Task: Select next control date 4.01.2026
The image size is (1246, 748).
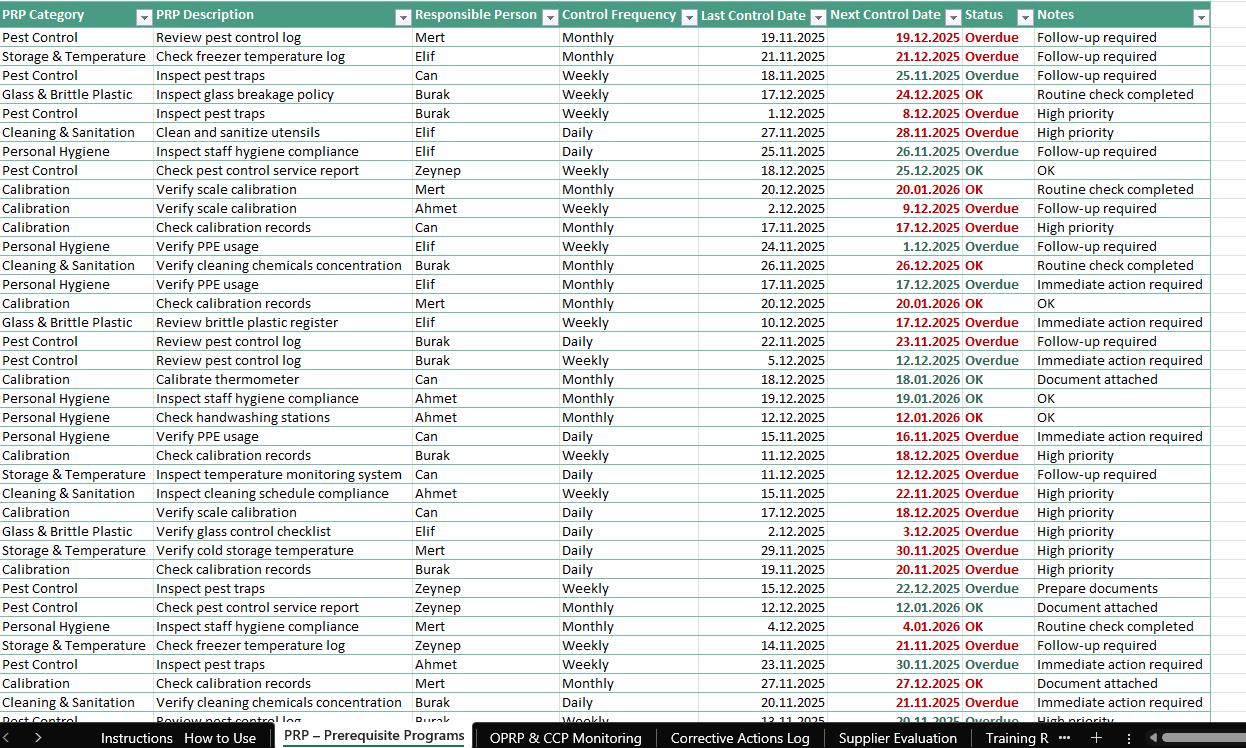Action: [x=895, y=626]
